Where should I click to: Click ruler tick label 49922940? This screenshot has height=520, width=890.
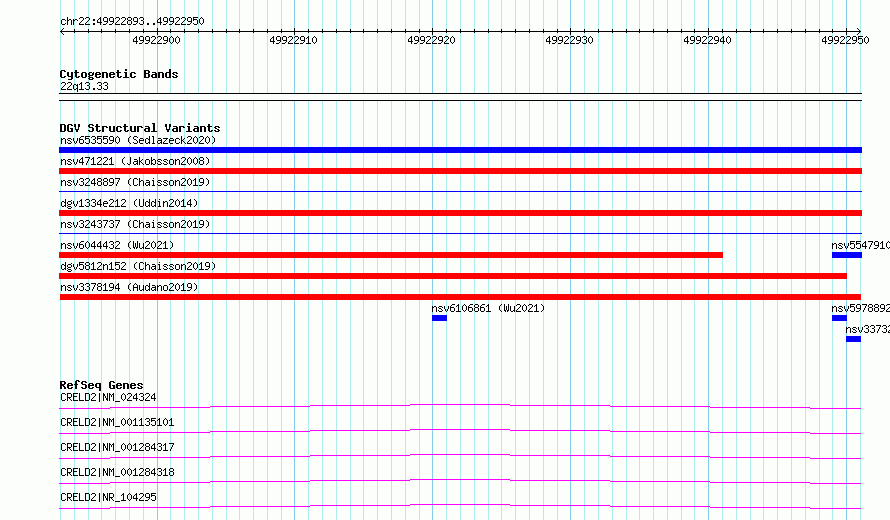tap(707, 40)
